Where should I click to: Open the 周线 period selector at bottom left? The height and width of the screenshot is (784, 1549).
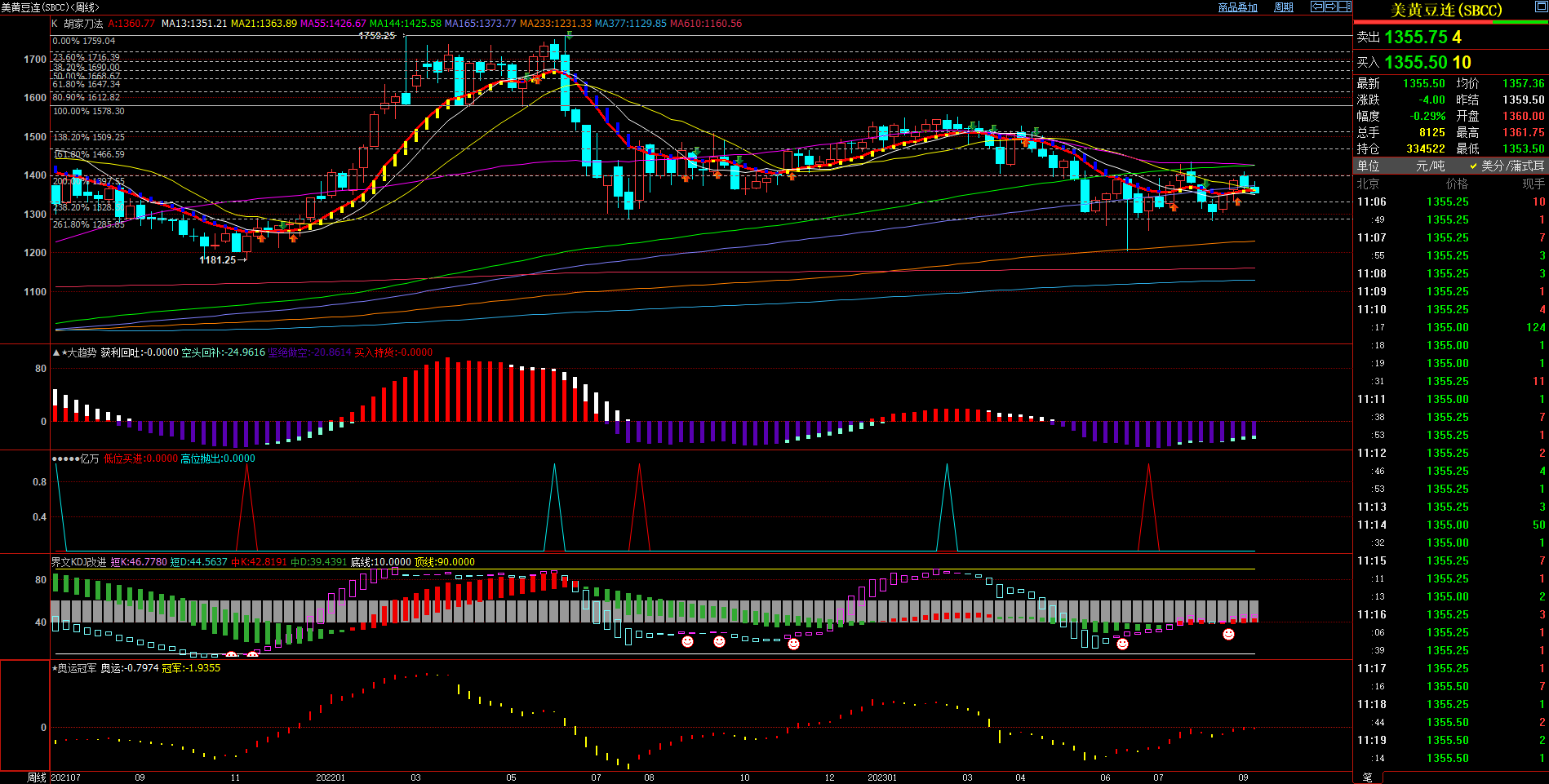pos(37,777)
